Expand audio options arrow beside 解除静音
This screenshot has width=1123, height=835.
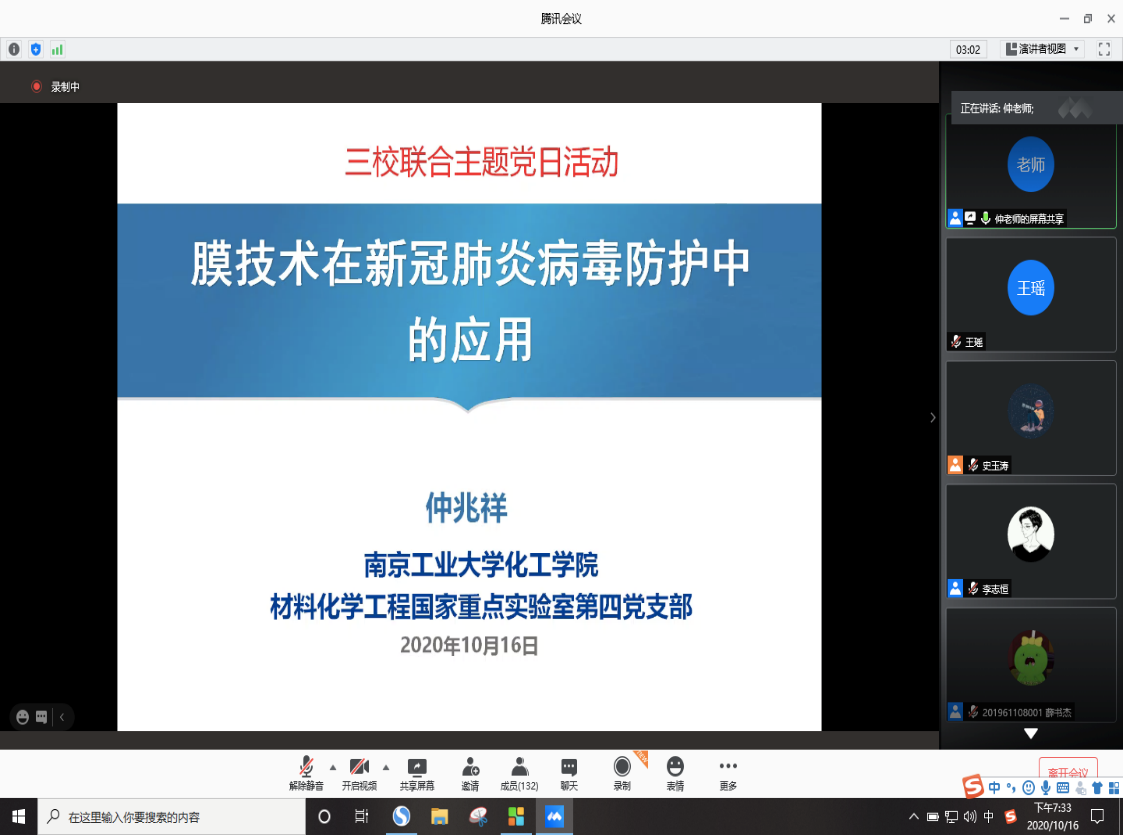click(x=333, y=767)
